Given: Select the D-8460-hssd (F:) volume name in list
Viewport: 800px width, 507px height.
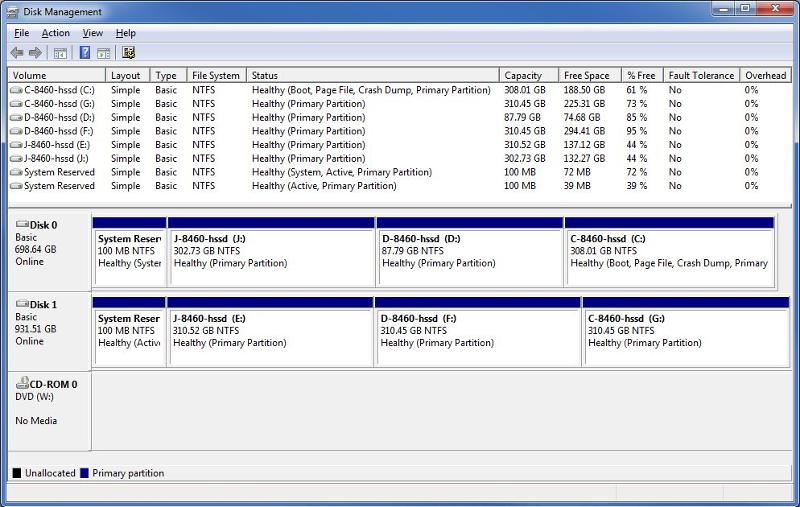Looking at the screenshot, I should pos(59,132).
